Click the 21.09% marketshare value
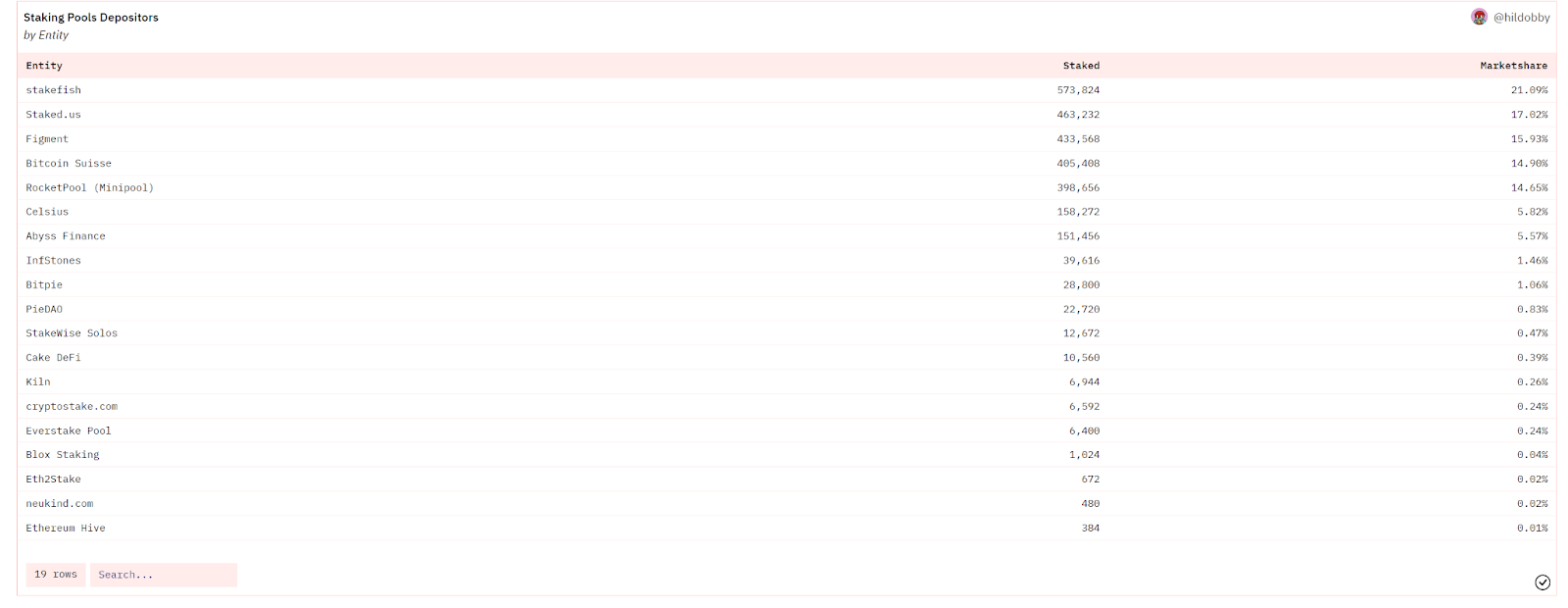This screenshot has width=1568, height=608. coord(1529,90)
